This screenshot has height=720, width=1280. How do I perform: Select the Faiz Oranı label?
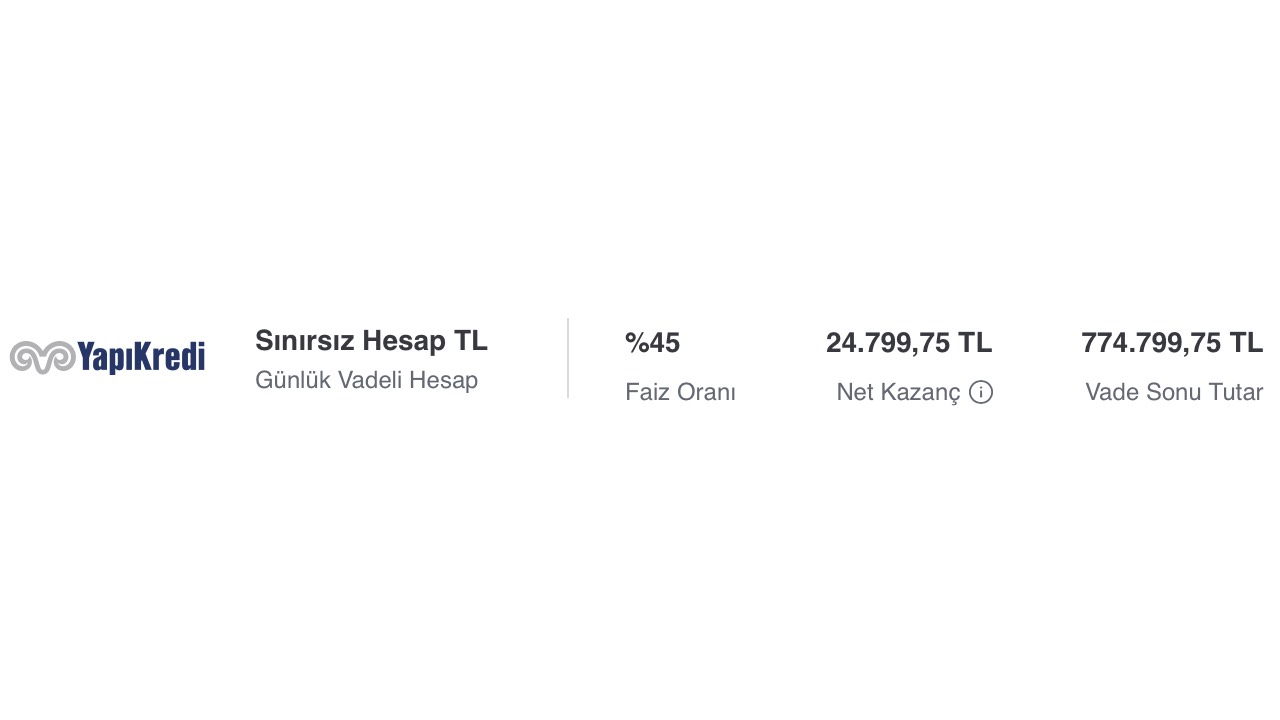click(680, 392)
